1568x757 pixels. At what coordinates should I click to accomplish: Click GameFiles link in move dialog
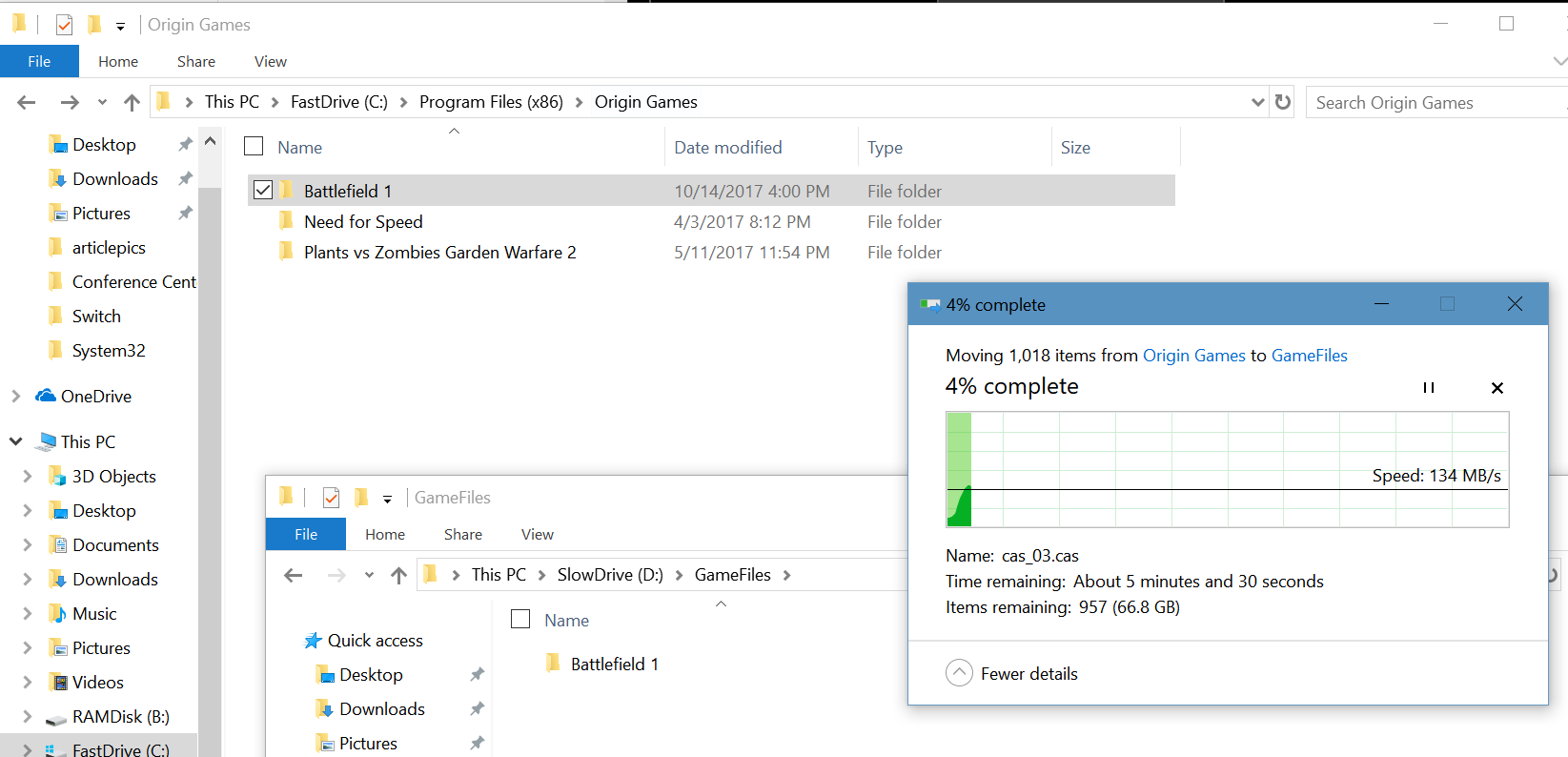click(x=1310, y=356)
